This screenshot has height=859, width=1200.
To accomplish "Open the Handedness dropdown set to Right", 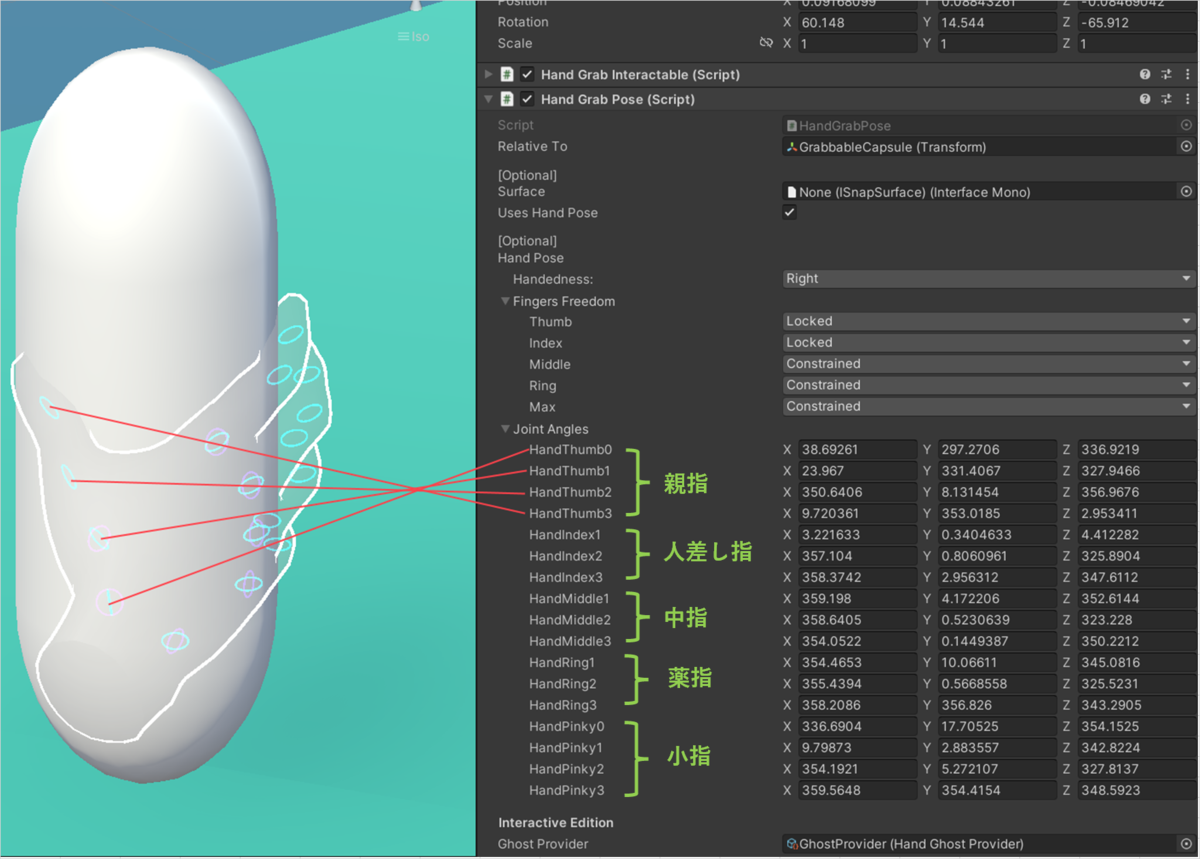I will (x=988, y=278).
